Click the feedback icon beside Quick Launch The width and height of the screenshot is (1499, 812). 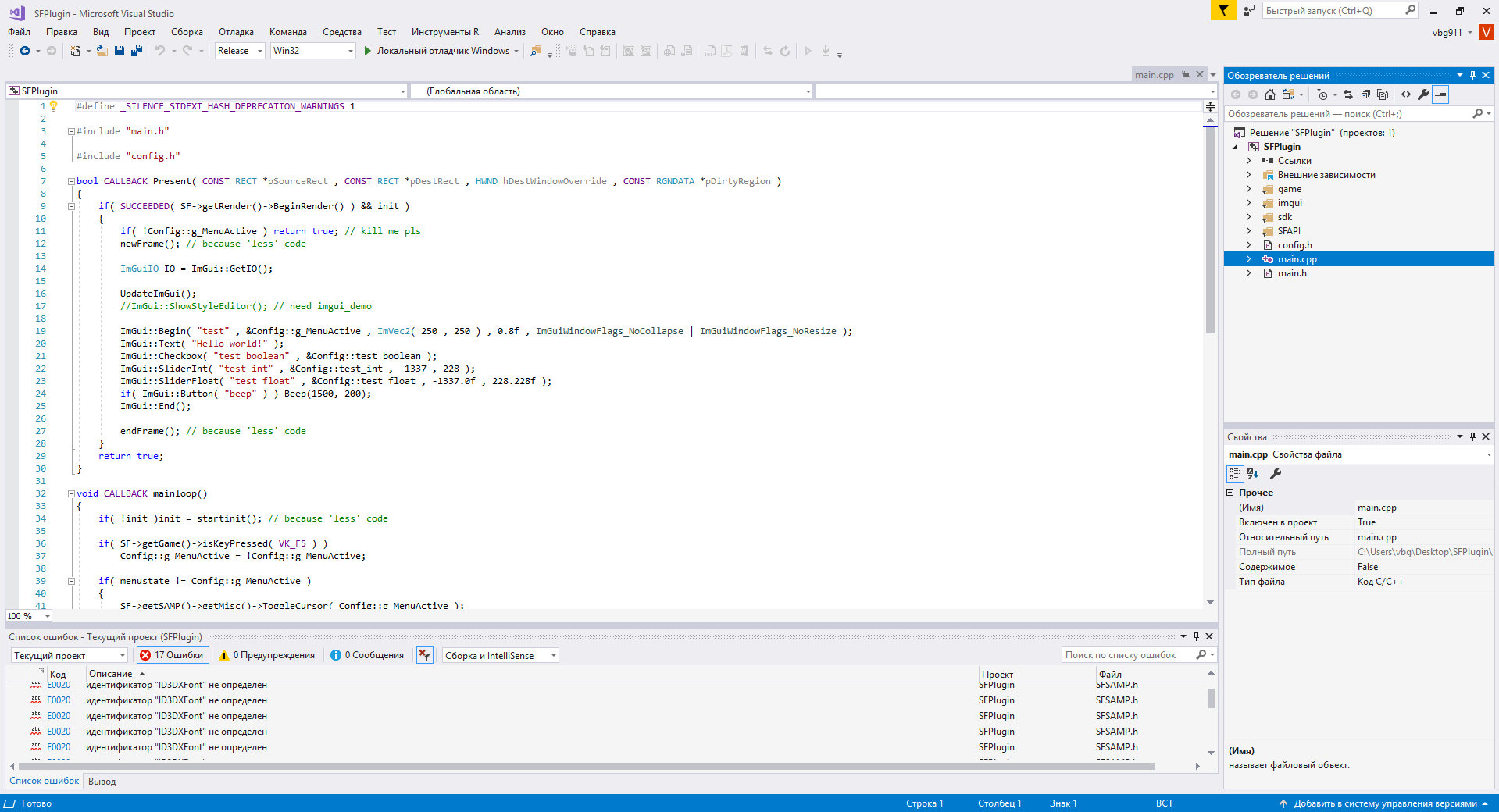coord(1249,10)
